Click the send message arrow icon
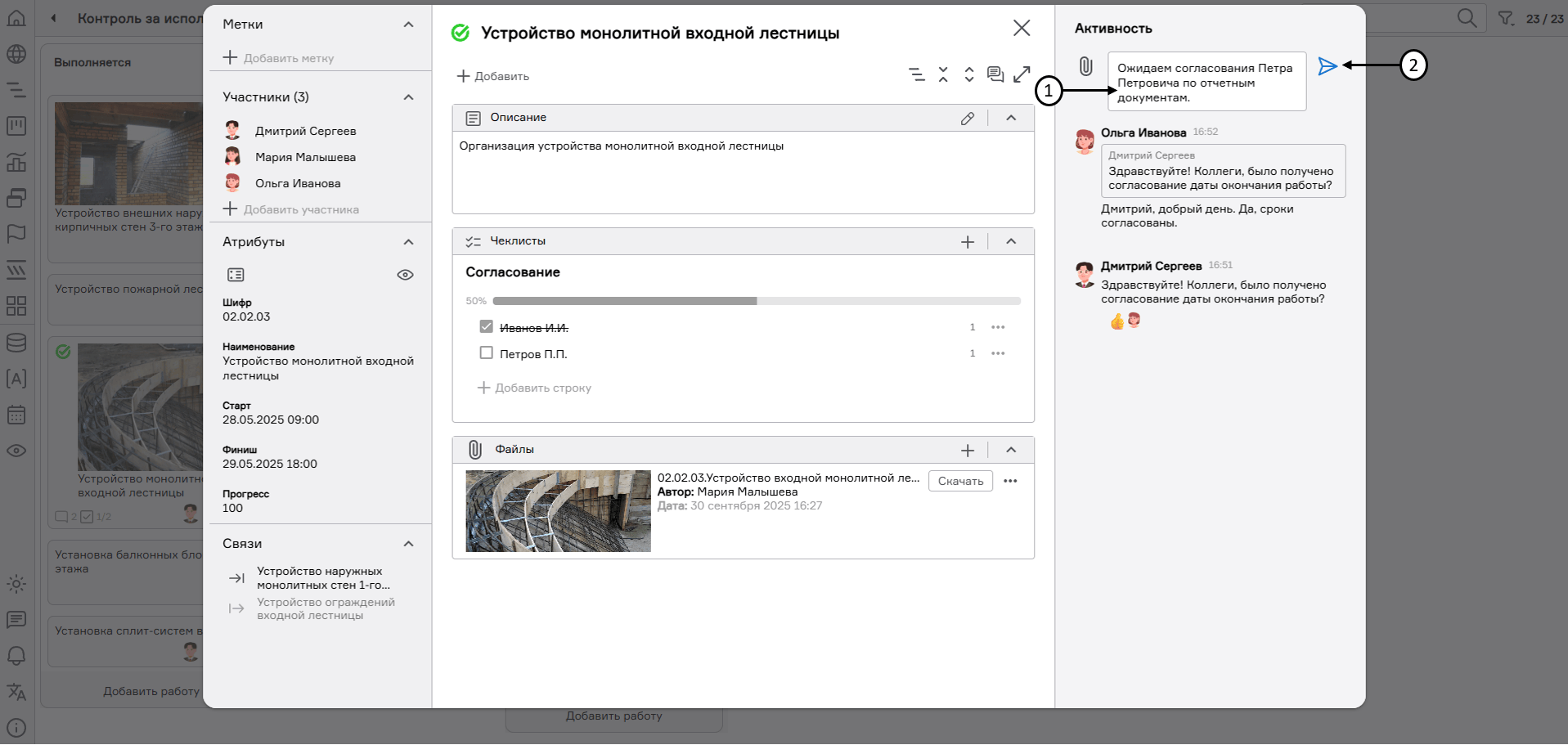This screenshot has height=745, width=1568. click(x=1327, y=66)
